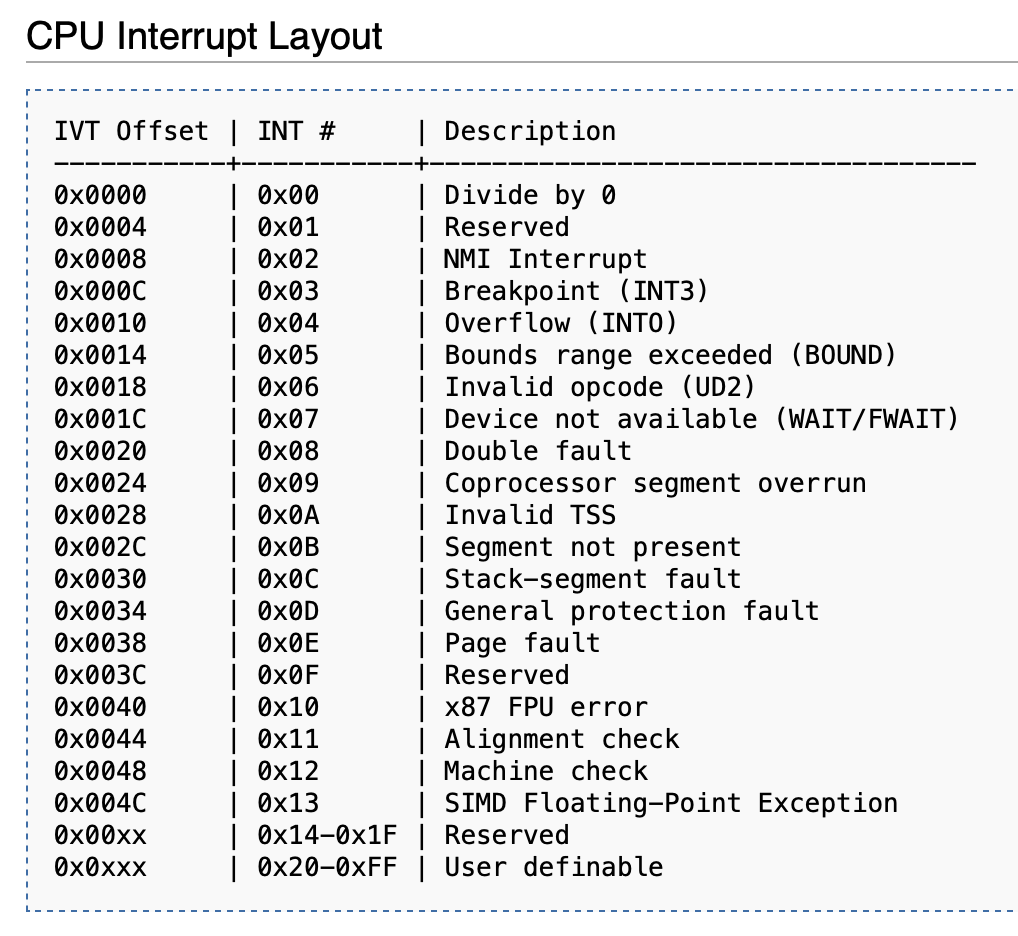Click the Divide by 0 description
Screen dimensions: 1018x936
click(530, 195)
